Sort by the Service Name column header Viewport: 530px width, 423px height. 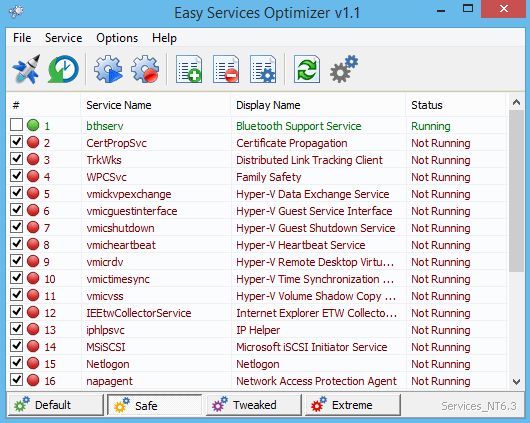(x=155, y=105)
